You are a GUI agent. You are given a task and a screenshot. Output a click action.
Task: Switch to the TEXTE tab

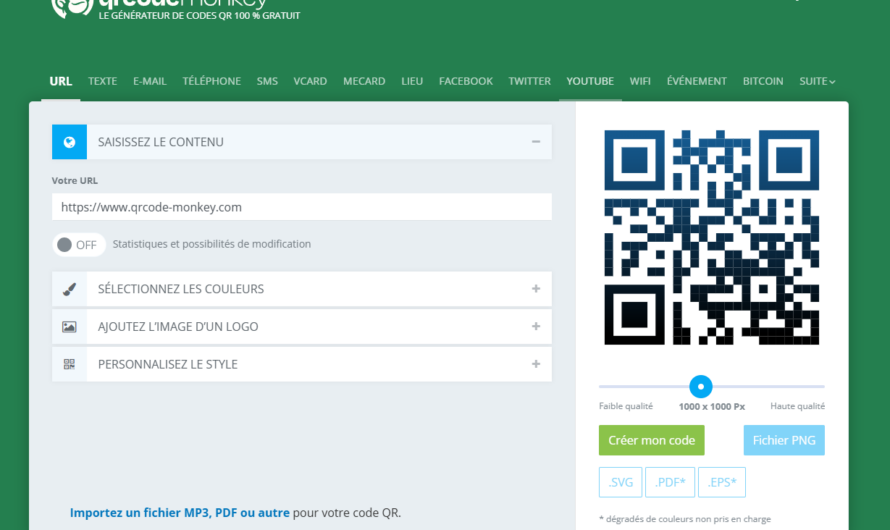[103, 81]
